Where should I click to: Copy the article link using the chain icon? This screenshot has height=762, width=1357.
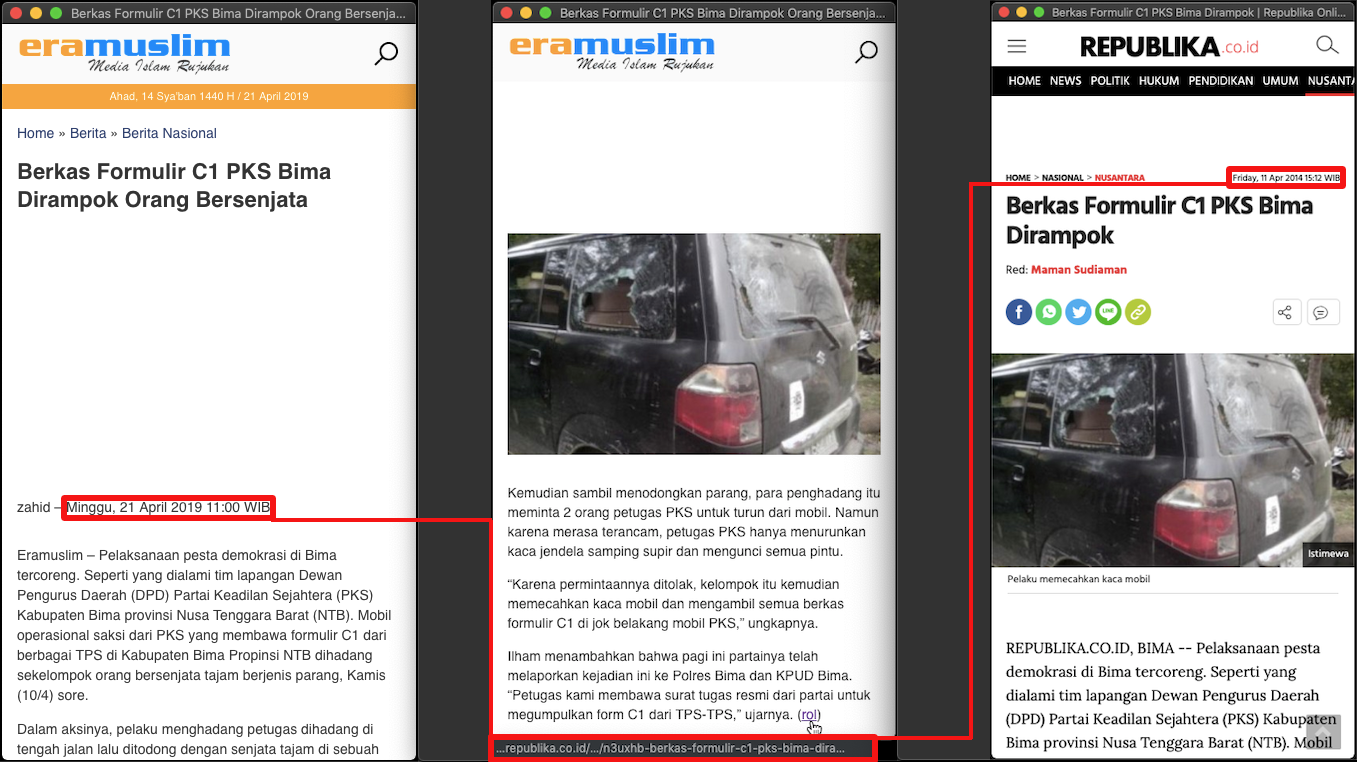[x=1137, y=312]
